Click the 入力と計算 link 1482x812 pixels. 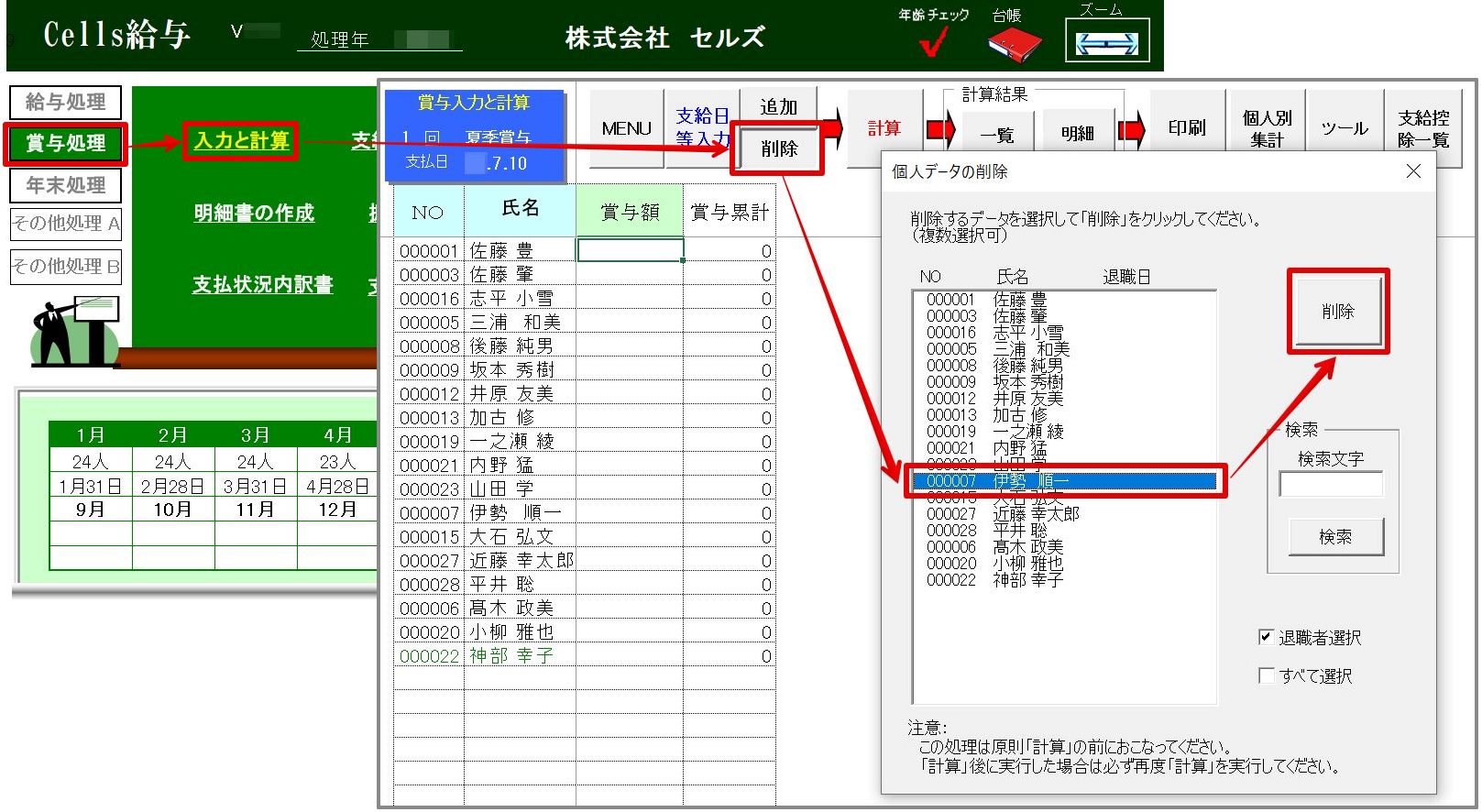pyautogui.click(x=241, y=140)
